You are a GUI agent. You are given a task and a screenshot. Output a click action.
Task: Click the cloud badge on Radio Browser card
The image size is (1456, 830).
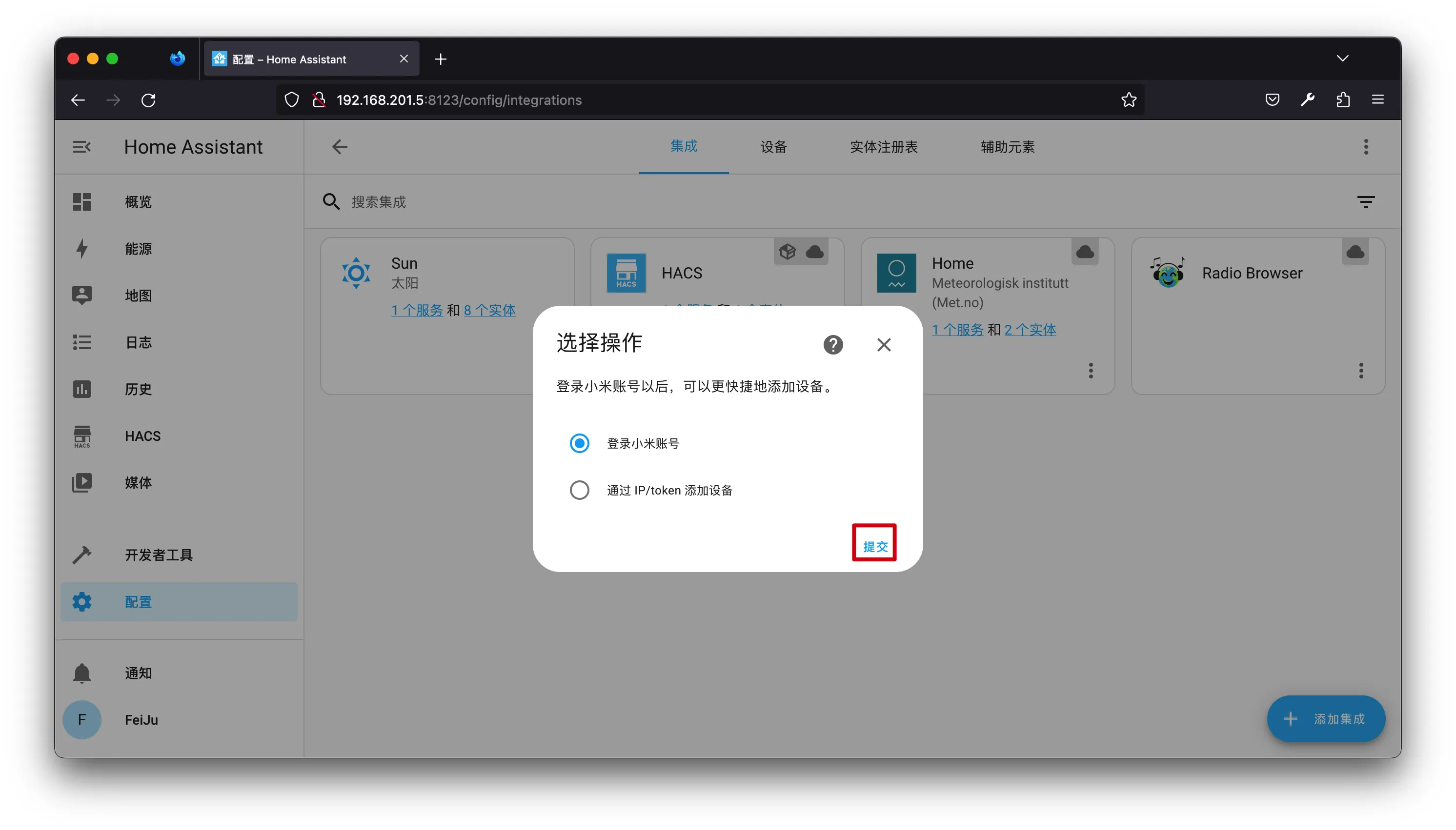coord(1355,252)
